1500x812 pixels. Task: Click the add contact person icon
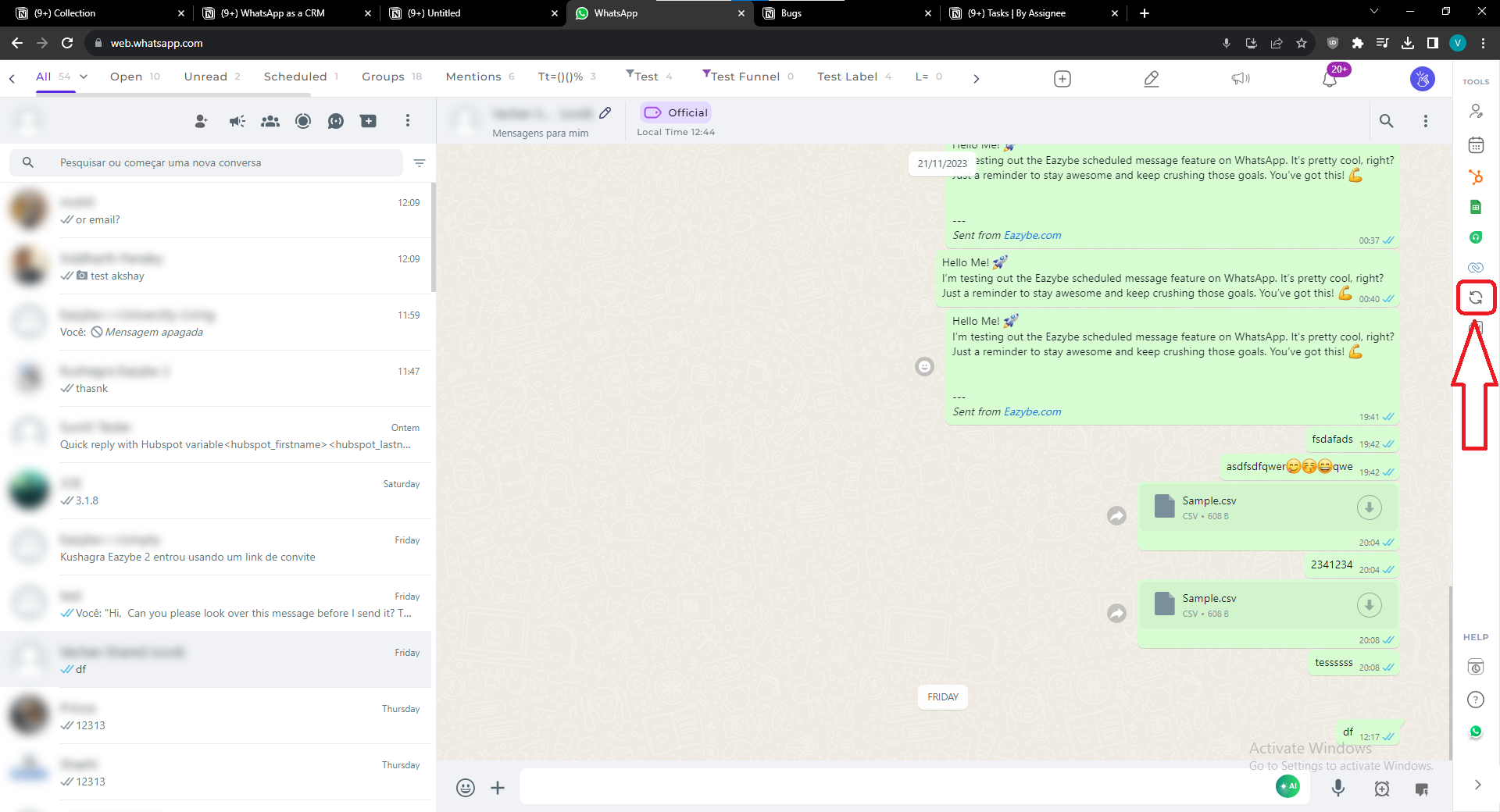tap(201, 121)
